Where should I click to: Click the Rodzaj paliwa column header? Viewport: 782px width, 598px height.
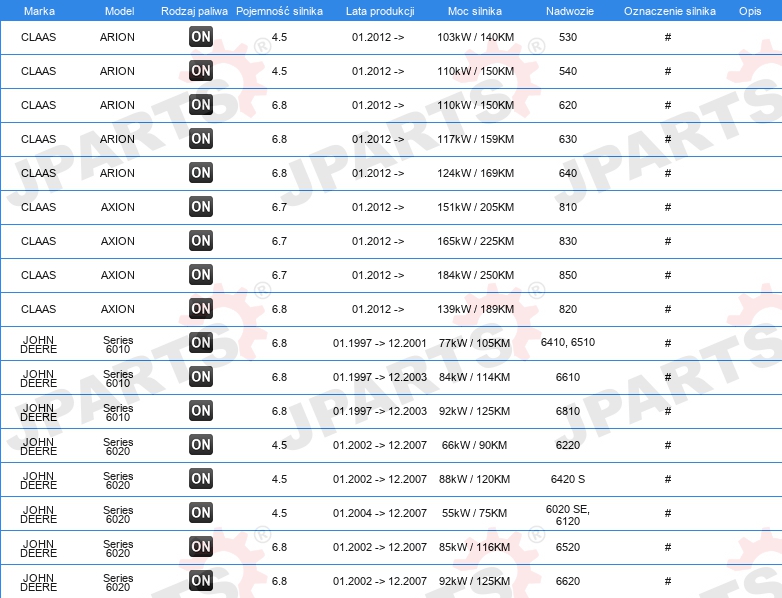194,11
